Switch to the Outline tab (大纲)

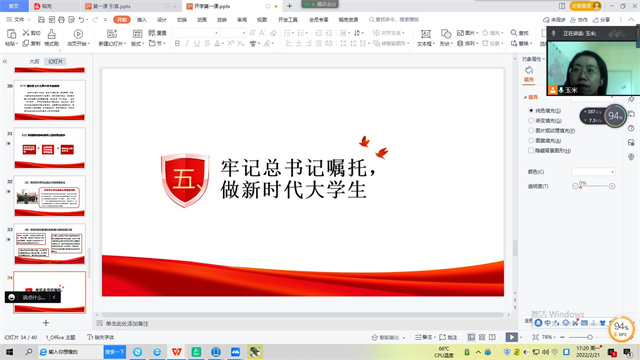(x=34, y=61)
